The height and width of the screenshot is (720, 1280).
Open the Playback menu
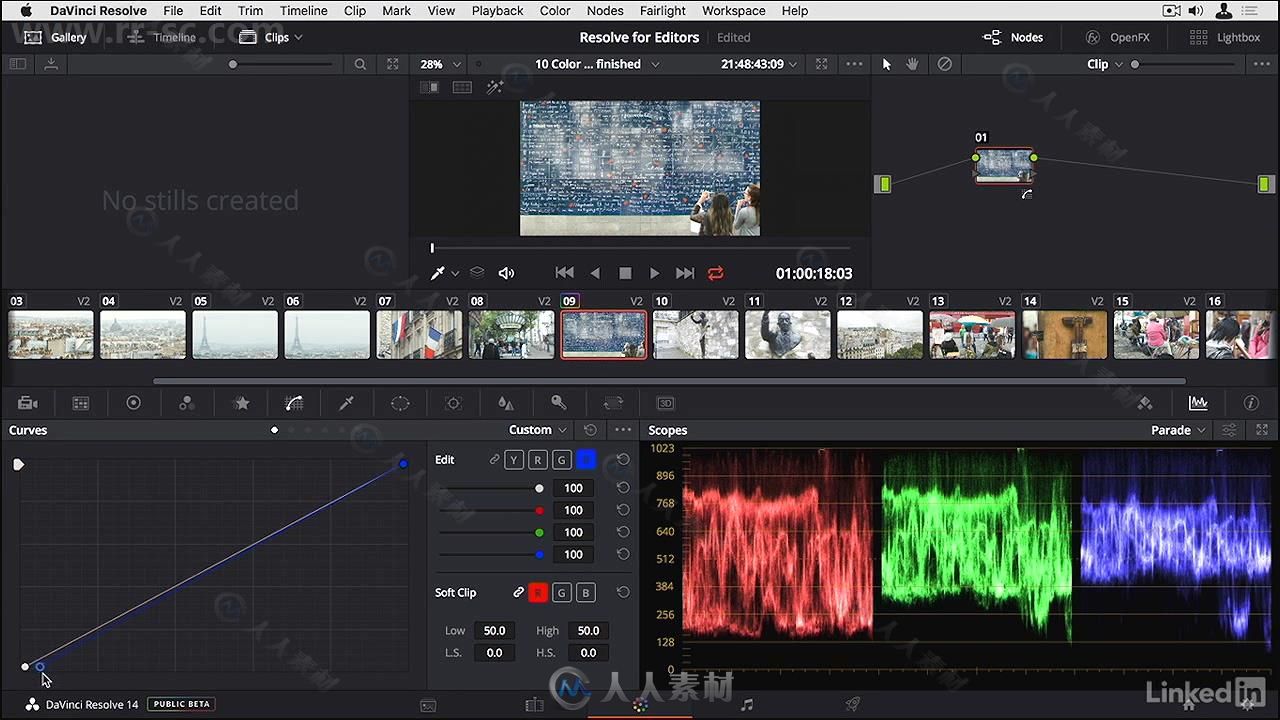pos(497,11)
